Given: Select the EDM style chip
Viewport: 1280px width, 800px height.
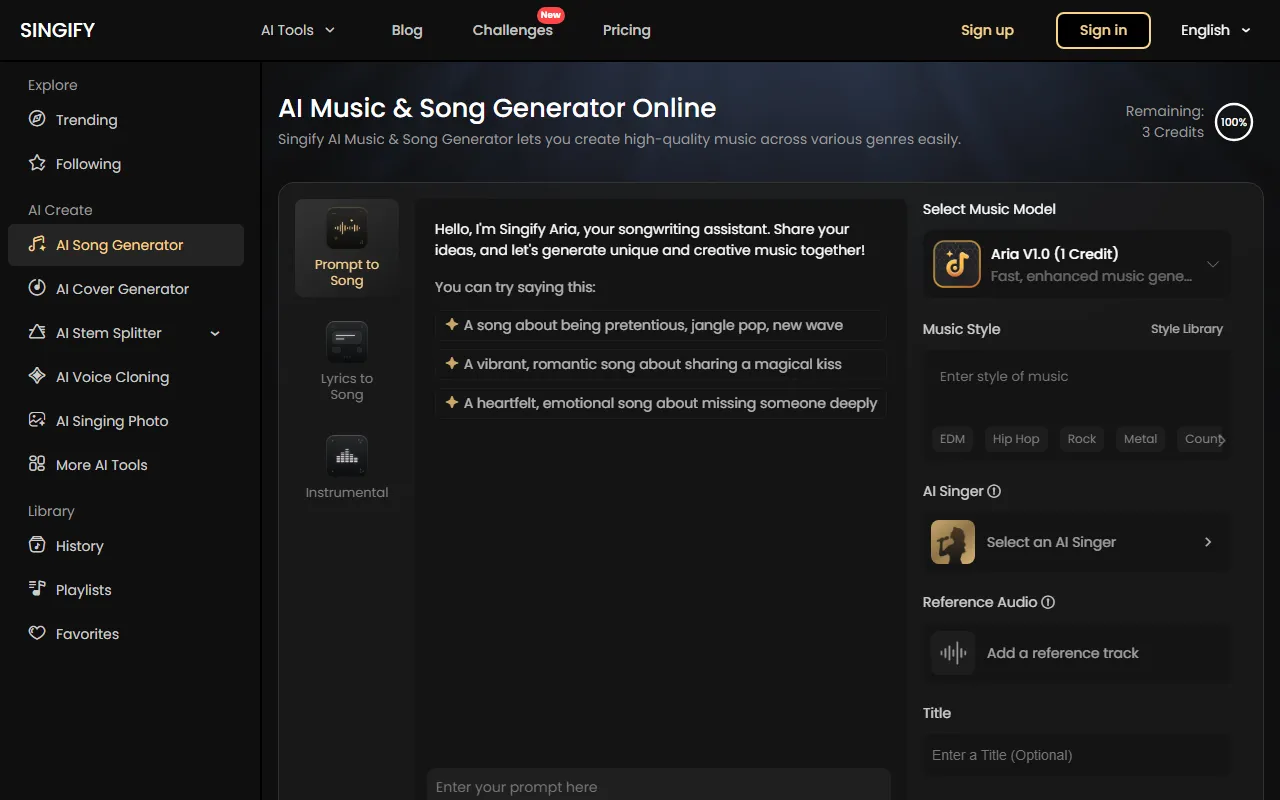Looking at the screenshot, I should point(952,439).
